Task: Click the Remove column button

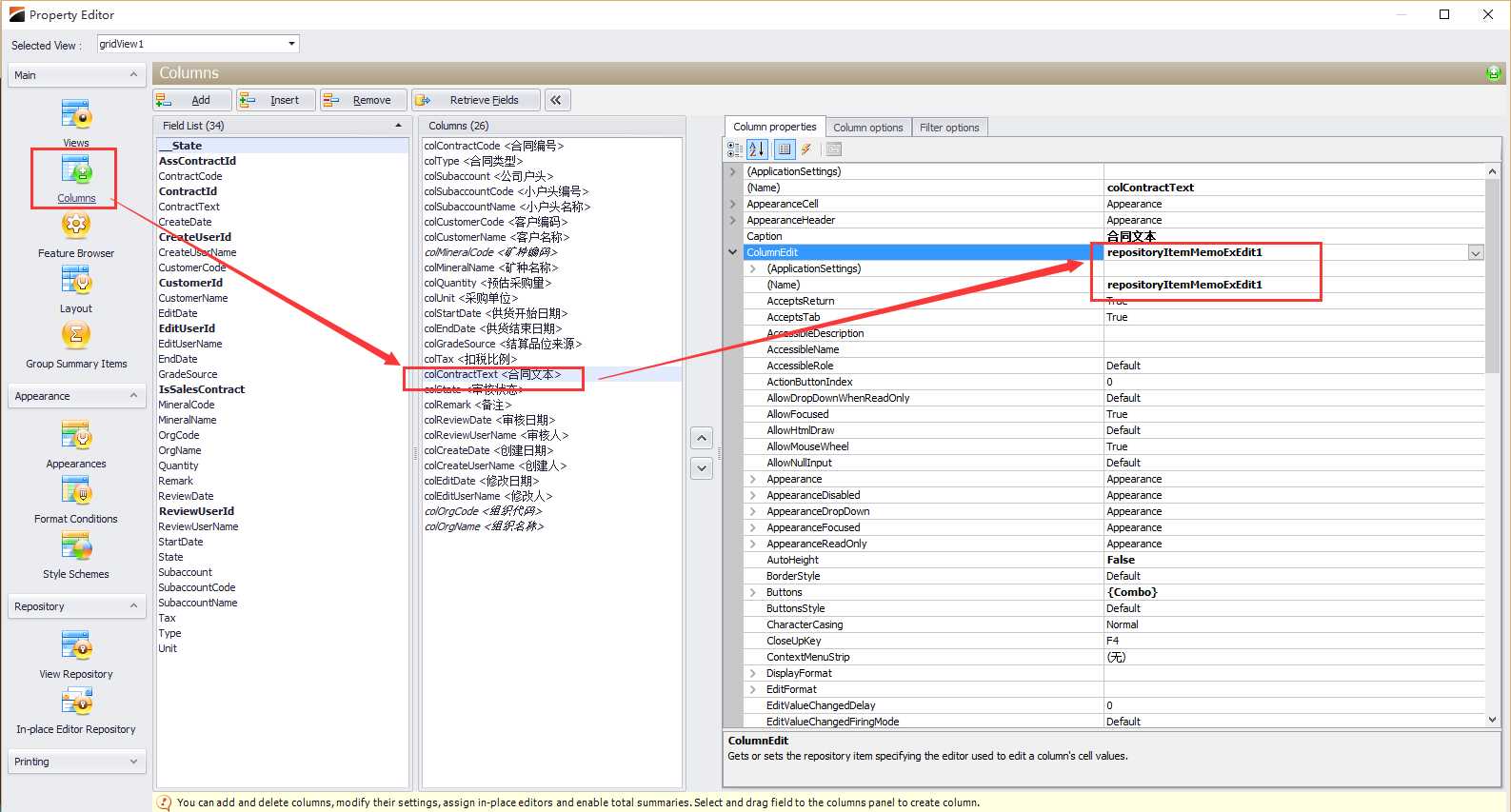Action: click(363, 100)
